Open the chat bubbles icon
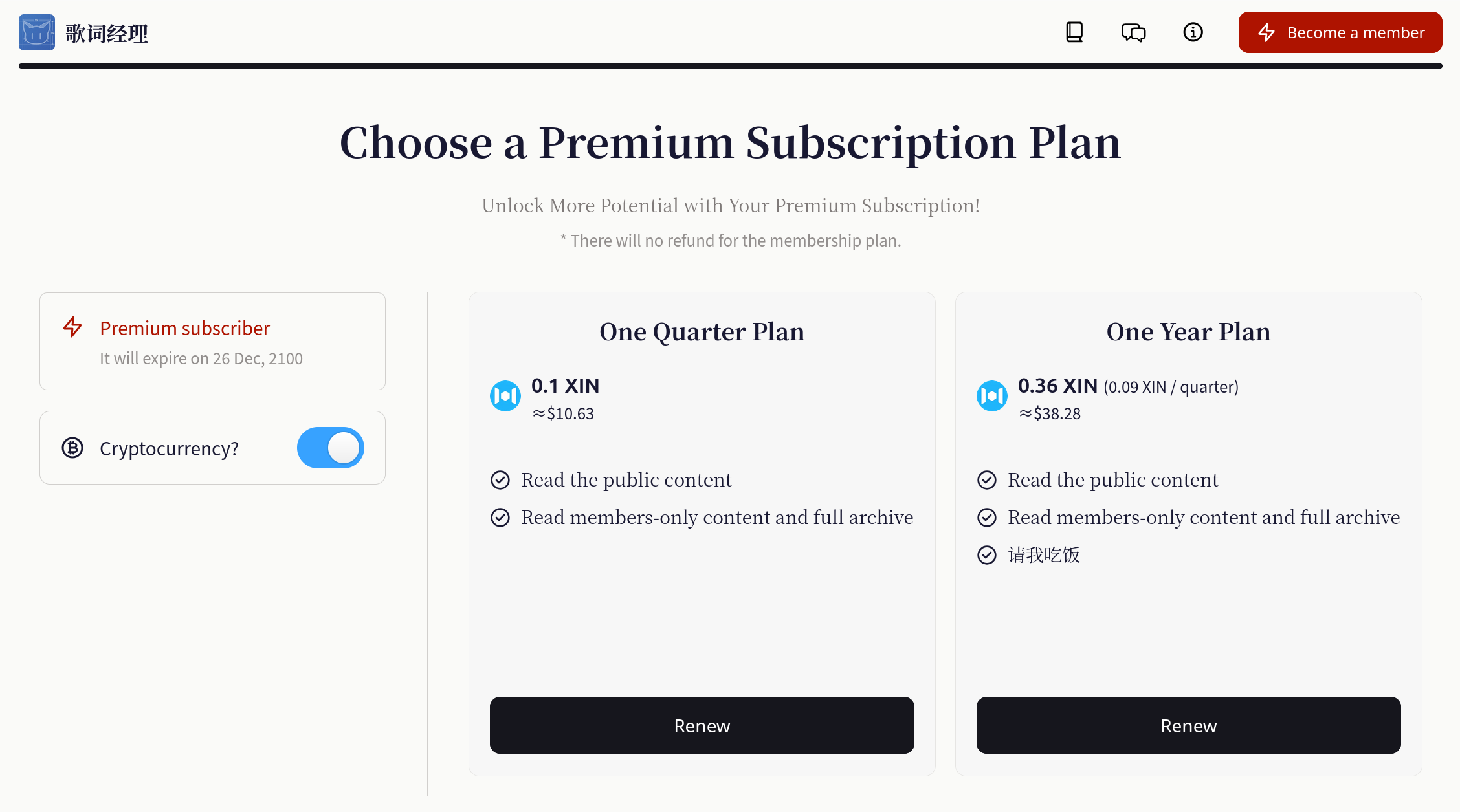The image size is (1460, 812). click(x=1133, y=32)
